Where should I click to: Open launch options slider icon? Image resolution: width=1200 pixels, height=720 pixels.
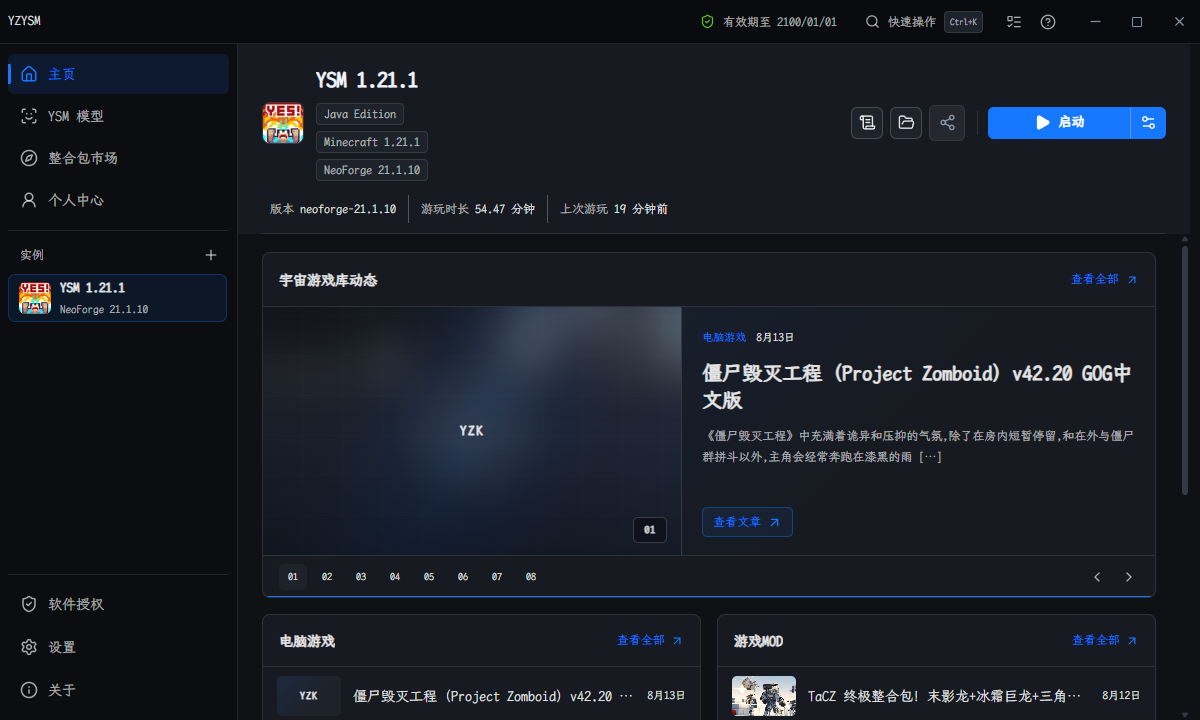[1148, 122]
